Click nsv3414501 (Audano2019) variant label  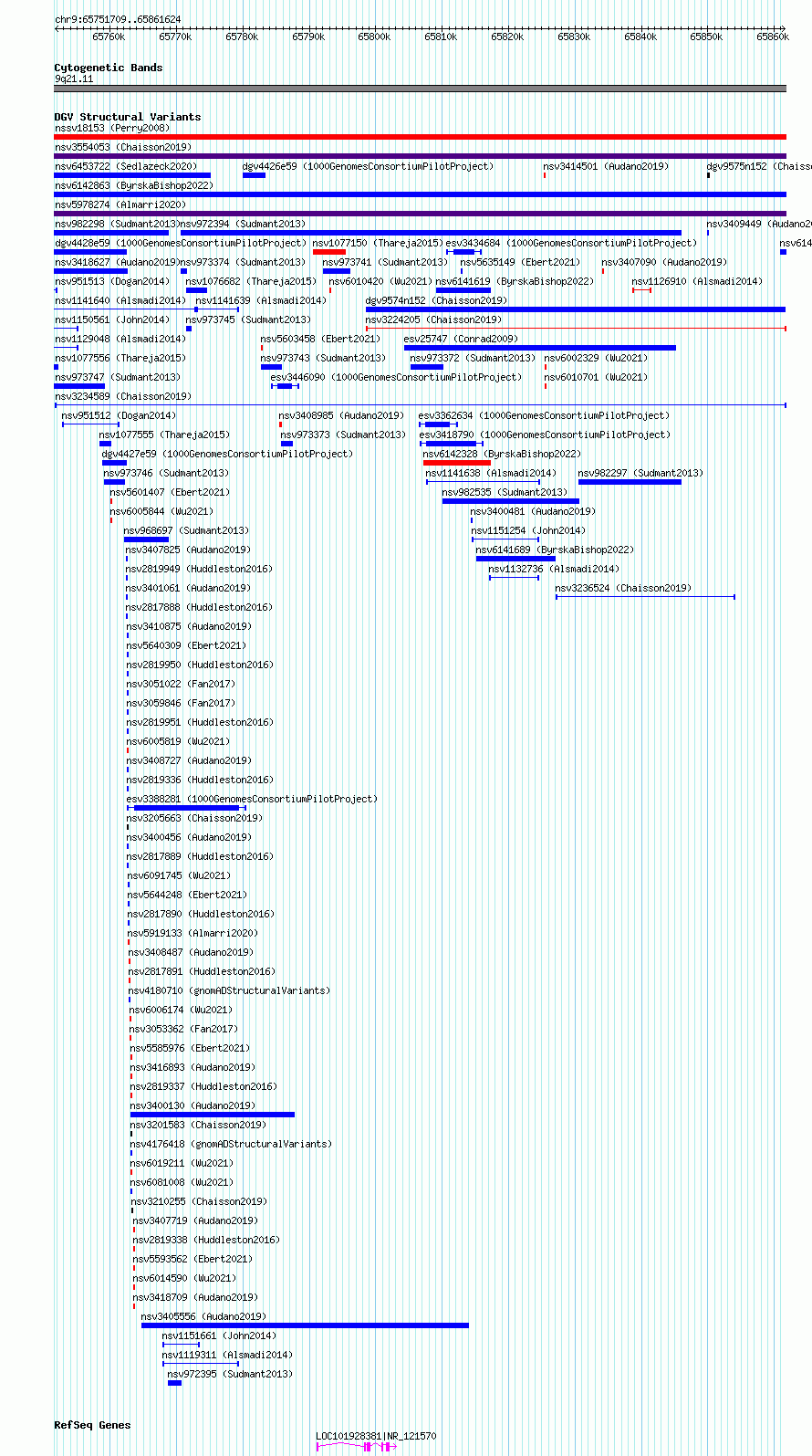tap(606, 166)
